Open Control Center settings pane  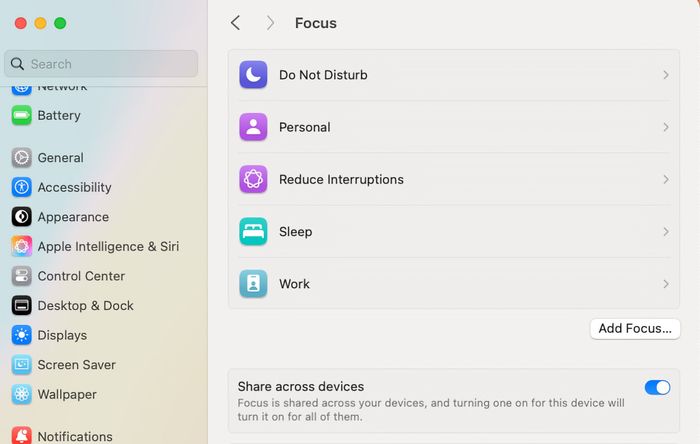(81, 276)
